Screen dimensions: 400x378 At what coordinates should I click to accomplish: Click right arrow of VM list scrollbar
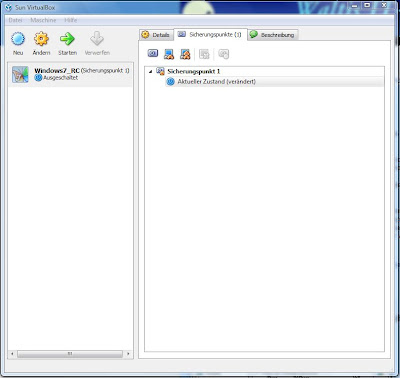(128, 354)
